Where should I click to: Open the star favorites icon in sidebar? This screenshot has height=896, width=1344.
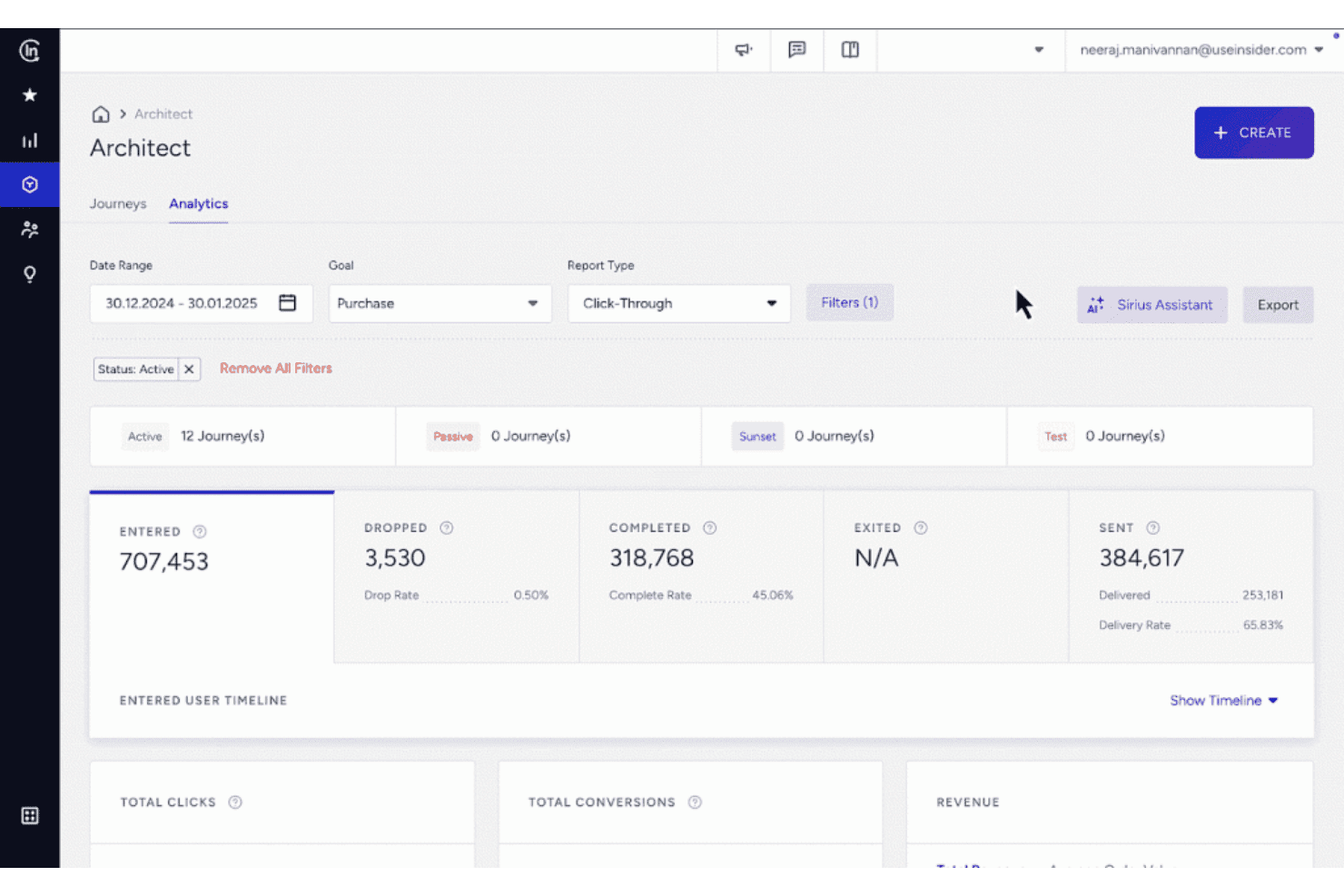click(30, 95)
